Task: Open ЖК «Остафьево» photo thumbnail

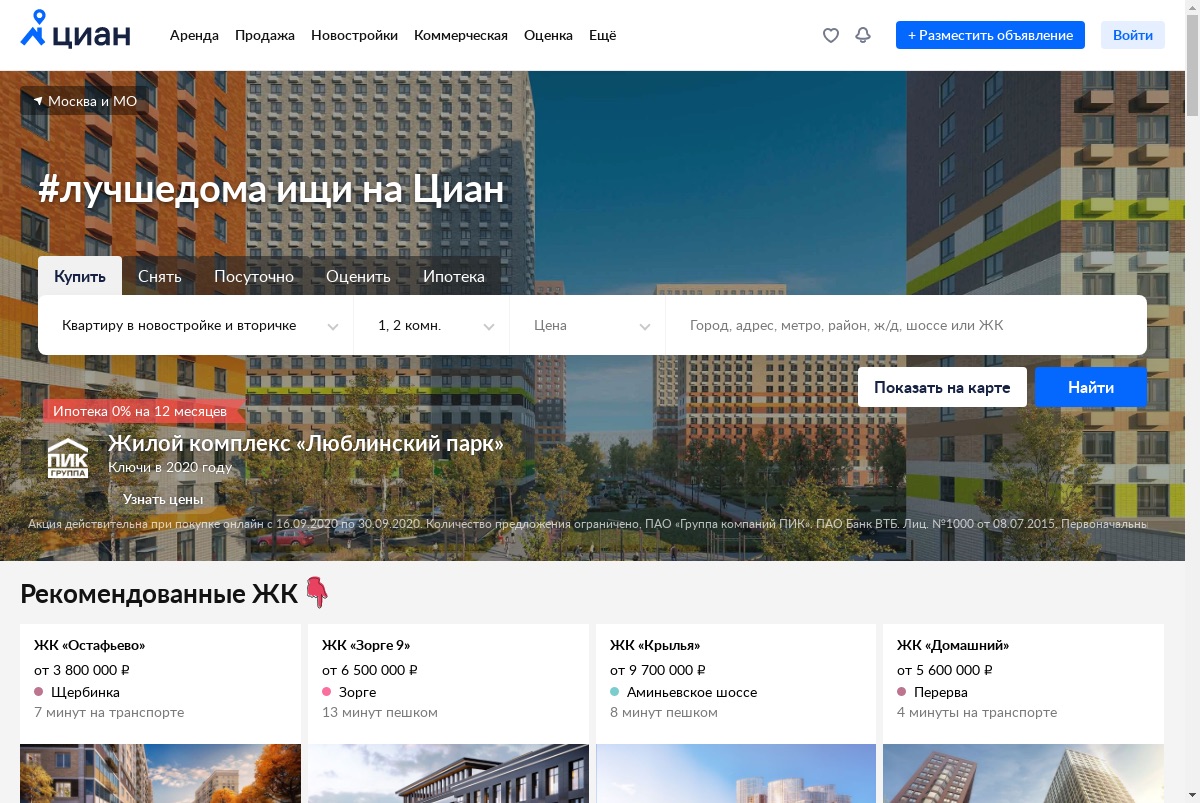Action: point(160,773)
